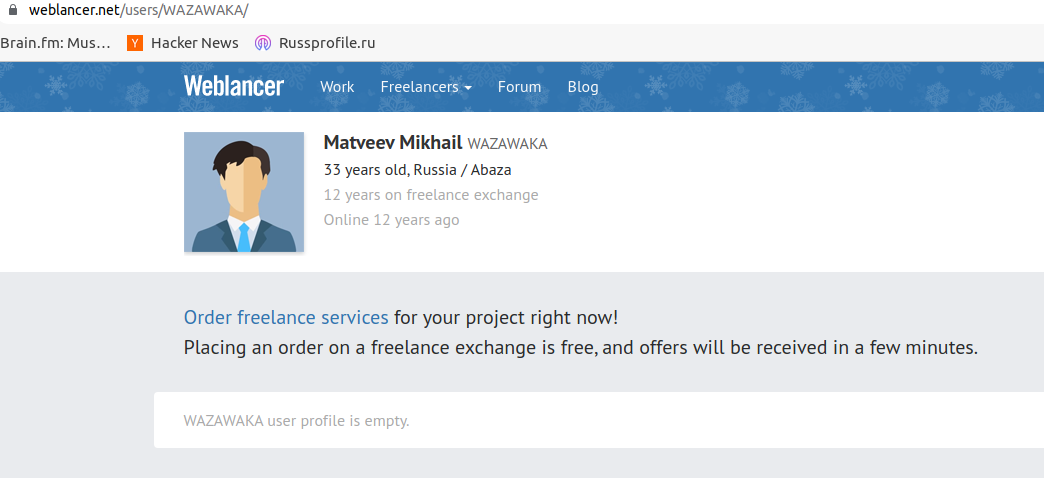Click the Order freelance services link
Image resolution: width=1044 pixels, height=478 pixels.
286,318
